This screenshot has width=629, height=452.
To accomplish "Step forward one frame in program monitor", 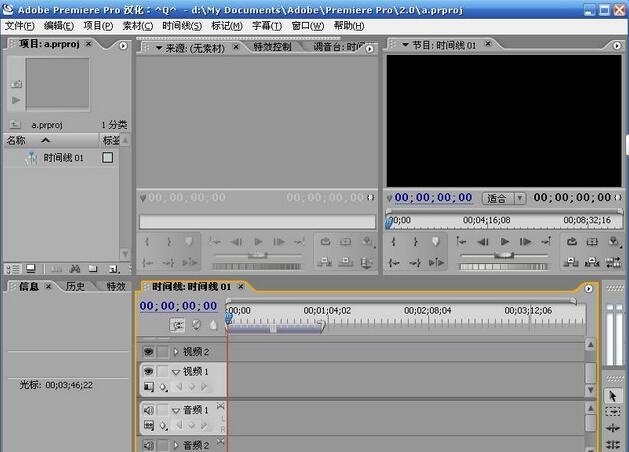I will pos(526,241).
